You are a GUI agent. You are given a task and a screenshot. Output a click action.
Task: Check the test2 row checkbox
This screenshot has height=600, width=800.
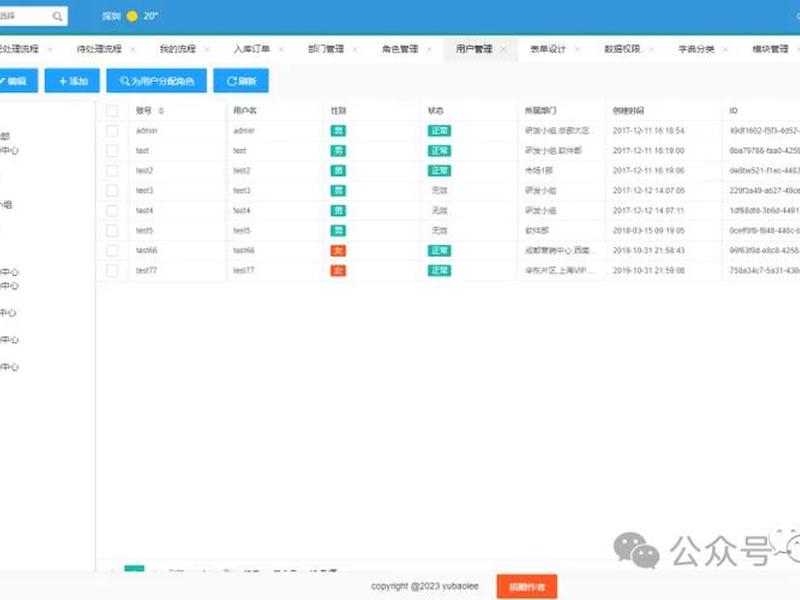coord(112,170)
